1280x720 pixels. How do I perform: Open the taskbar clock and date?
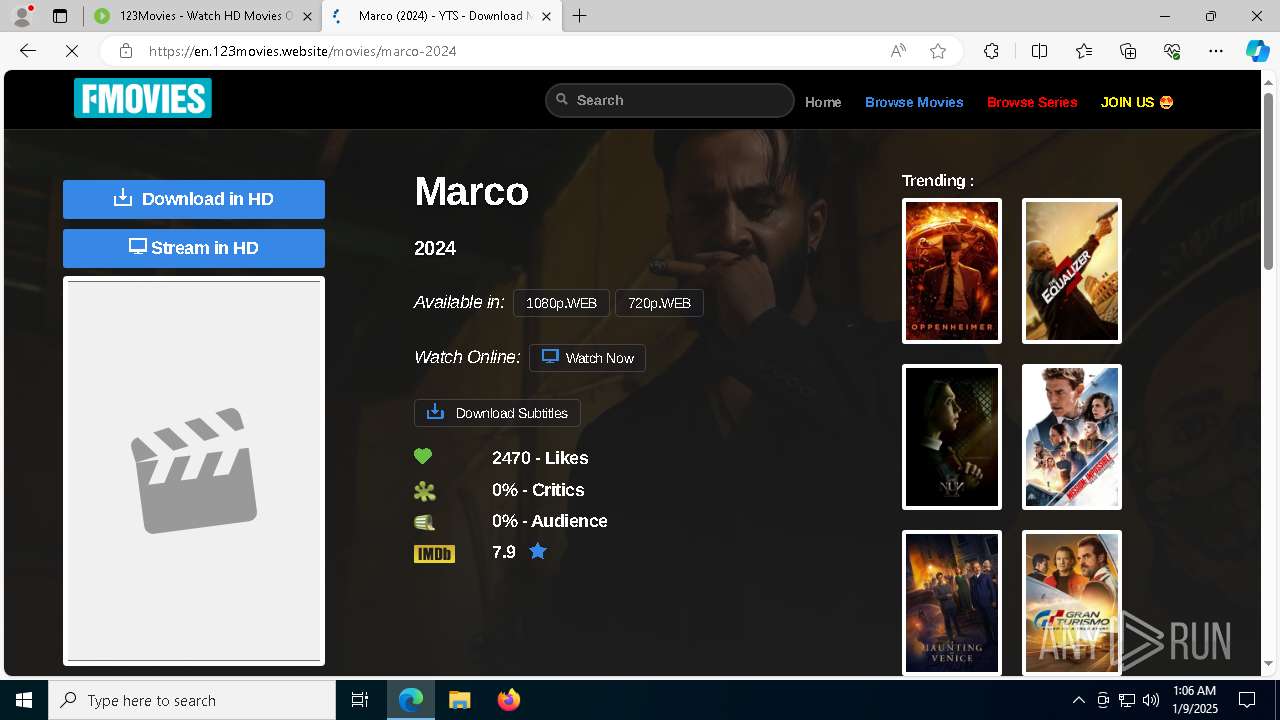pos(1194,700)
